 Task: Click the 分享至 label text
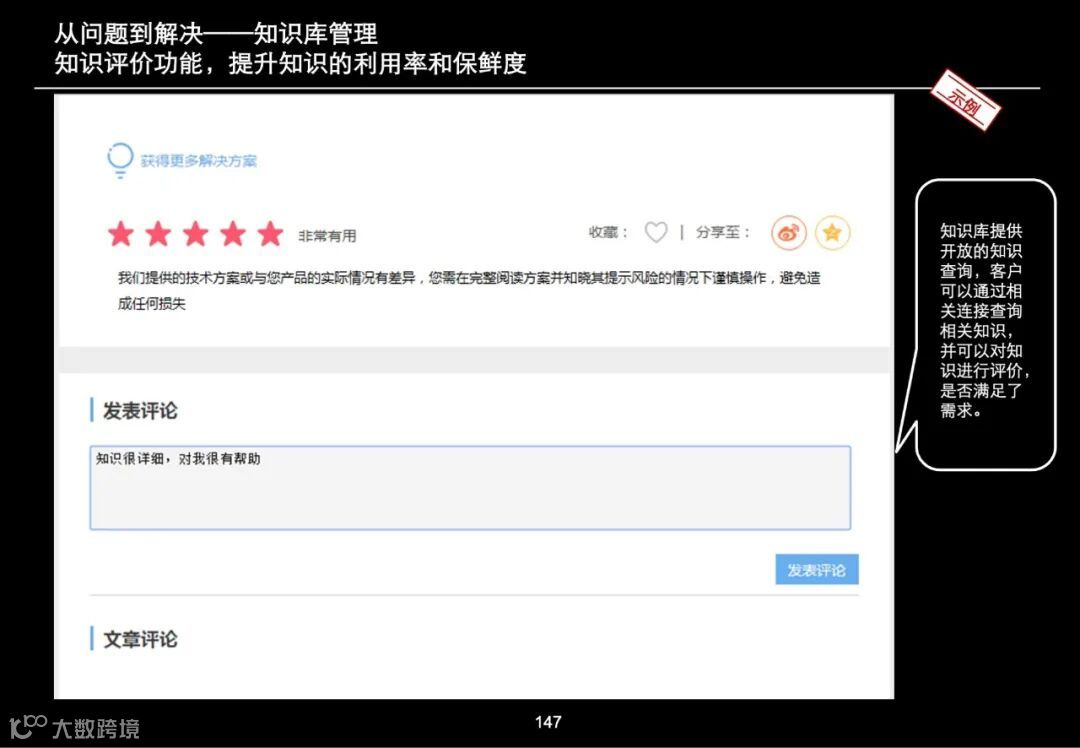722,232
